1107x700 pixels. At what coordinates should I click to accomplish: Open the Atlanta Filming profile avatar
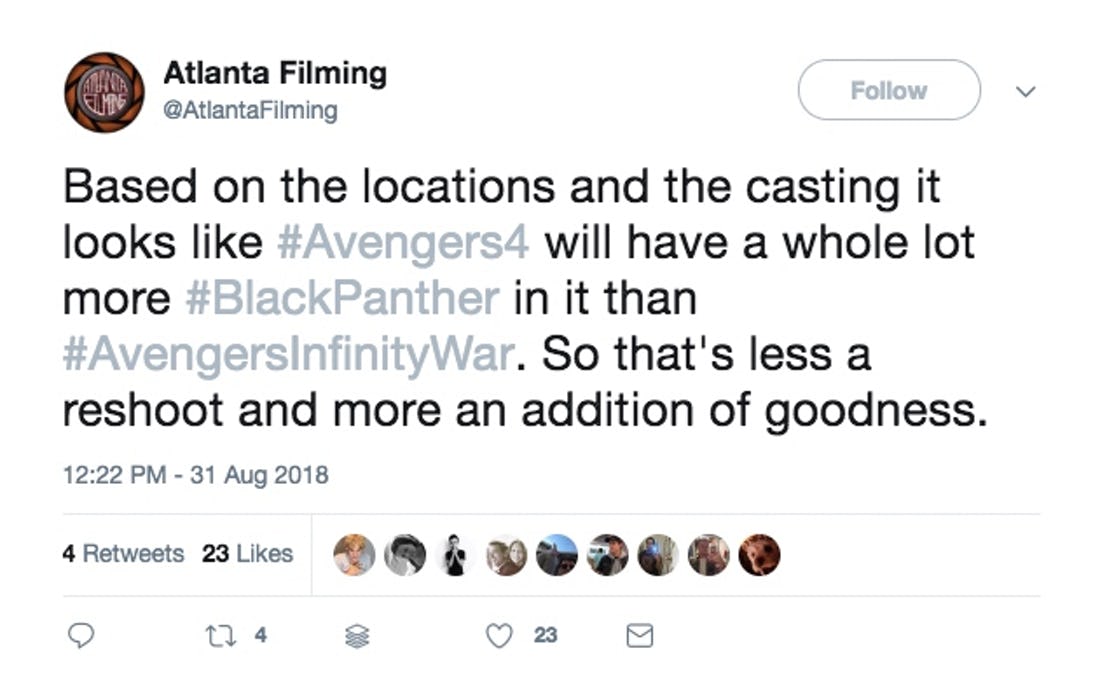point(104,93)
